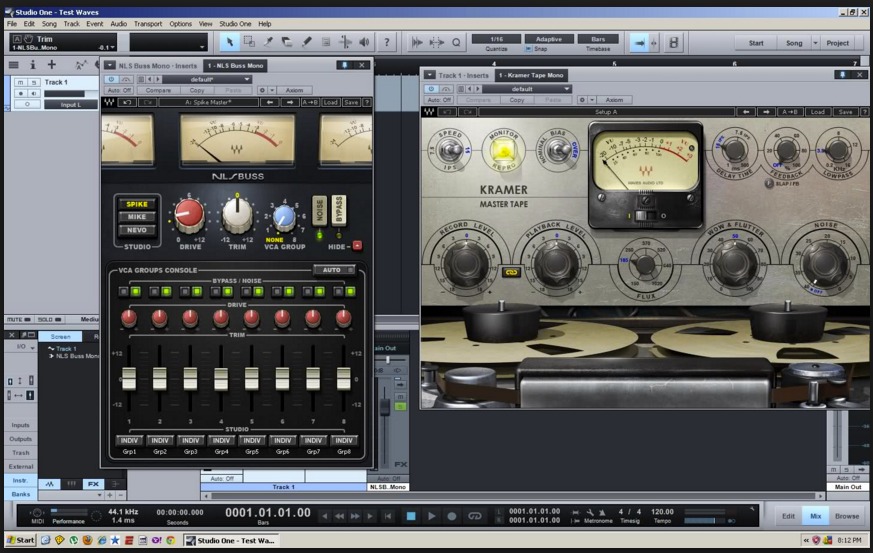
Task: Select the SPIKE studio button
Action: [137, 204]
